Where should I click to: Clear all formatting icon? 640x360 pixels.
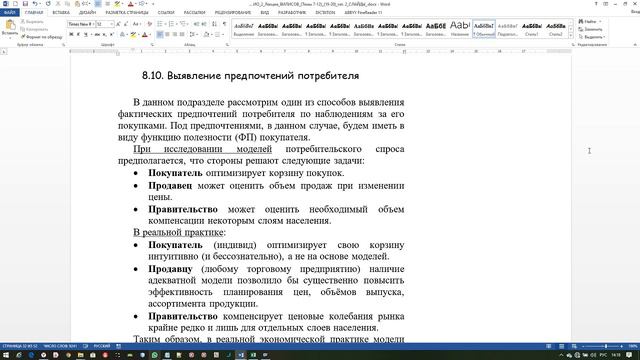149,24
